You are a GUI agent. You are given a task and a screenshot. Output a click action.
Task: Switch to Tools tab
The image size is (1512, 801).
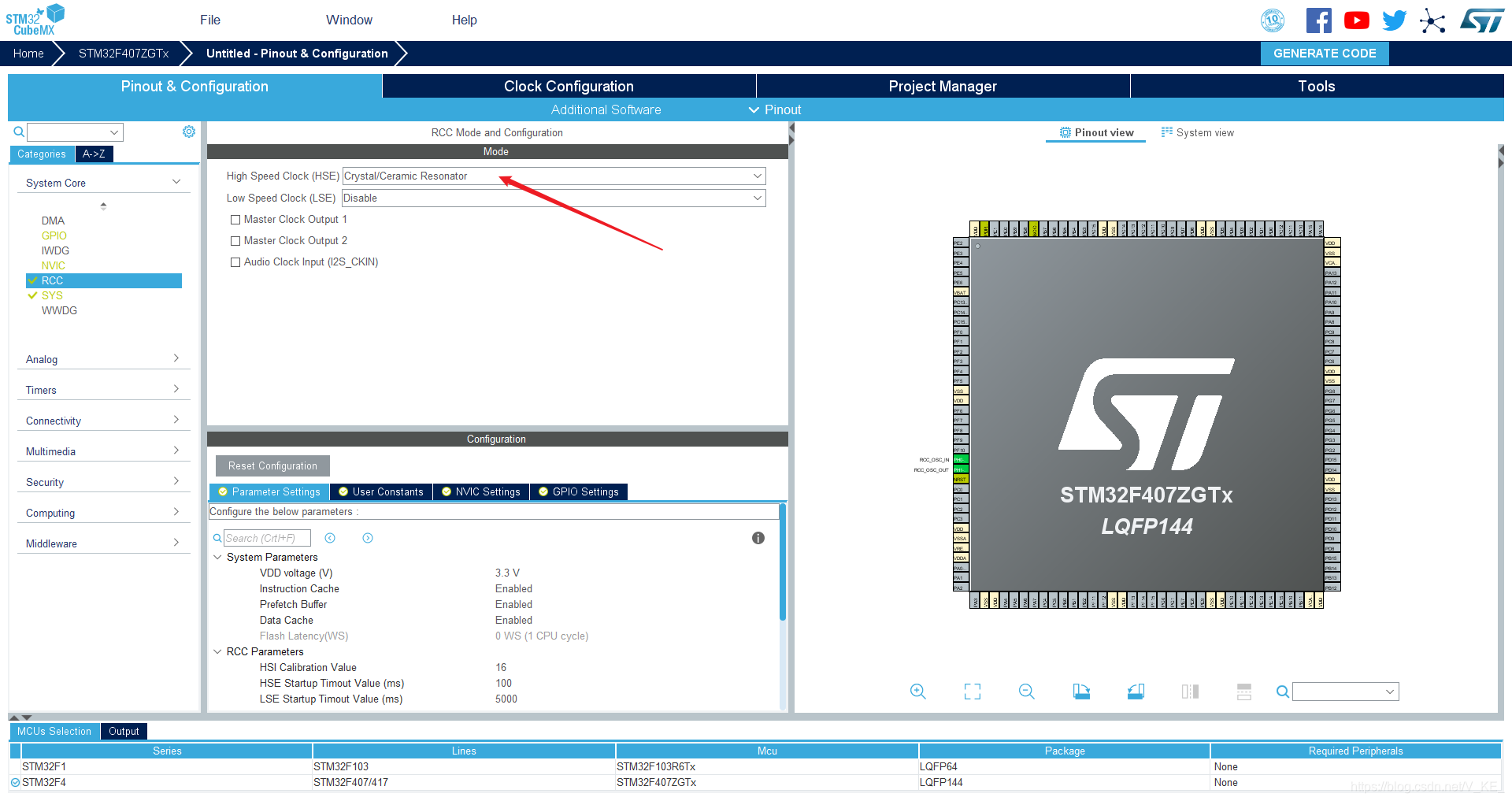tap(1317, 86)
